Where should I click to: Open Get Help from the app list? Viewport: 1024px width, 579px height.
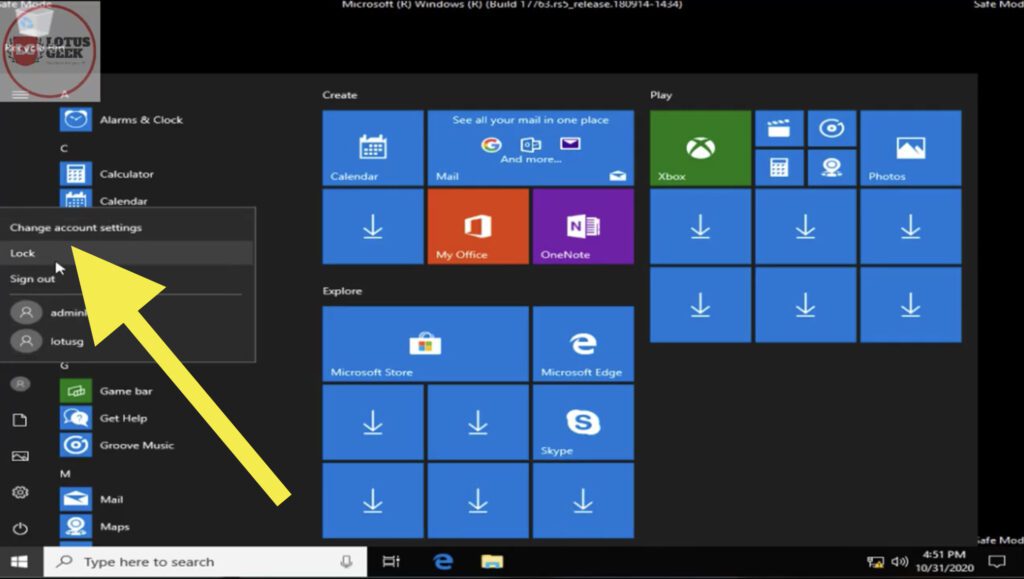pyautogui.click(x=123, y=418)
